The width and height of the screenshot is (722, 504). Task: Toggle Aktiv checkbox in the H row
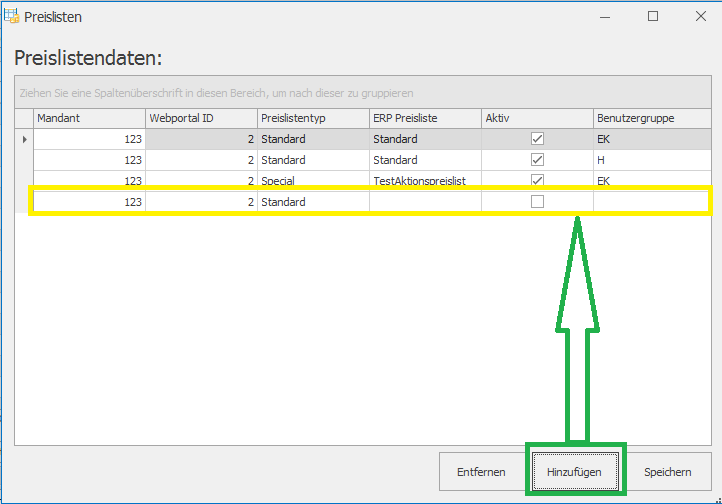[537, 160]
